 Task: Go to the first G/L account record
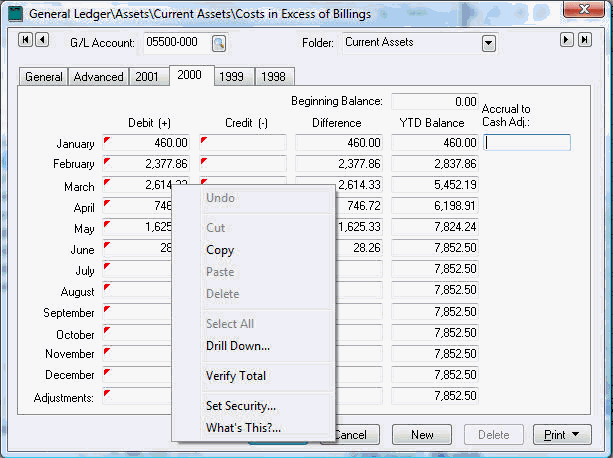tap(25, 40)
